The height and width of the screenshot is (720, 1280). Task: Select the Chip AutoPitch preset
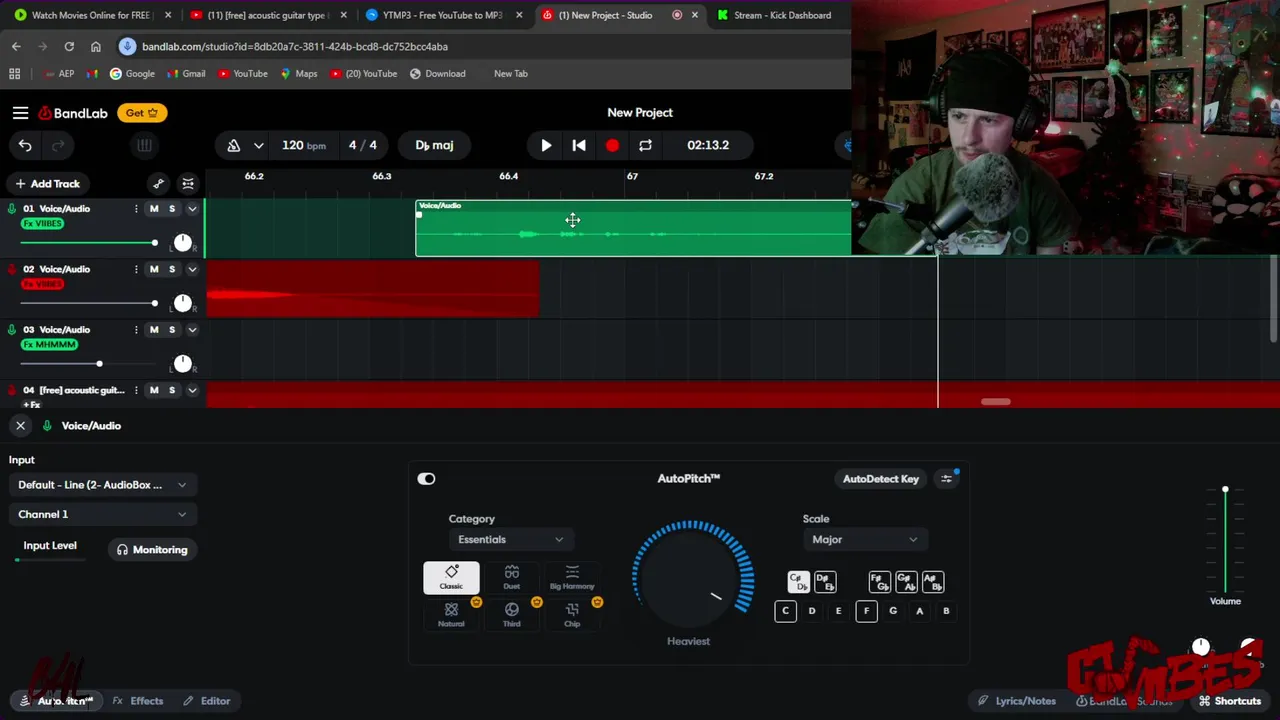(x=572, y=615)
